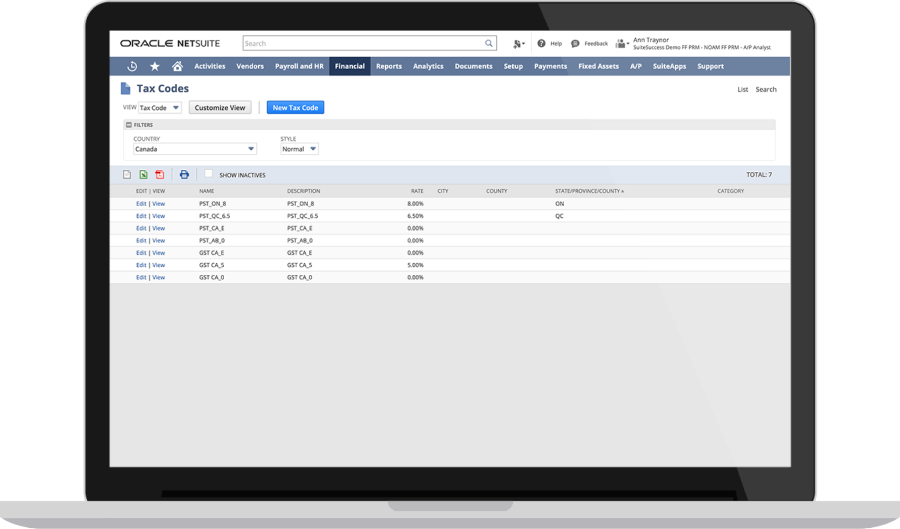Screen dimensions: 900x529
Task: Open the Activities menu
Action: coord(210,66)
